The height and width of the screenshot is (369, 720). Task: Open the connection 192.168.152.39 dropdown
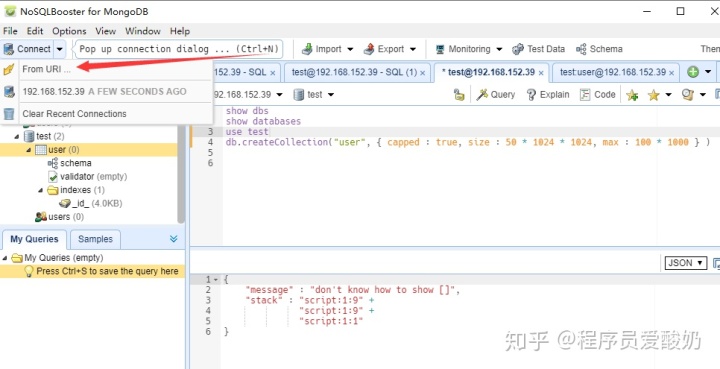(x=279, y=95)
